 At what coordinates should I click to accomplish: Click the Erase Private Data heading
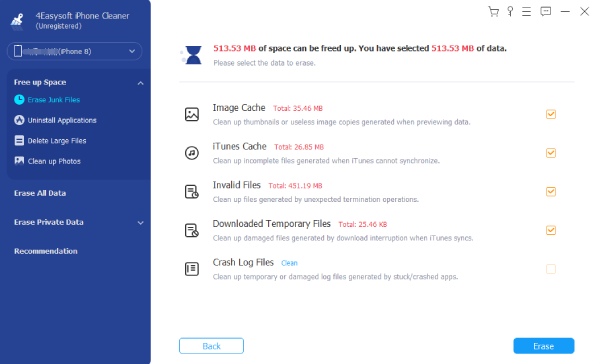pyautogui.click(x=49, y=222)
